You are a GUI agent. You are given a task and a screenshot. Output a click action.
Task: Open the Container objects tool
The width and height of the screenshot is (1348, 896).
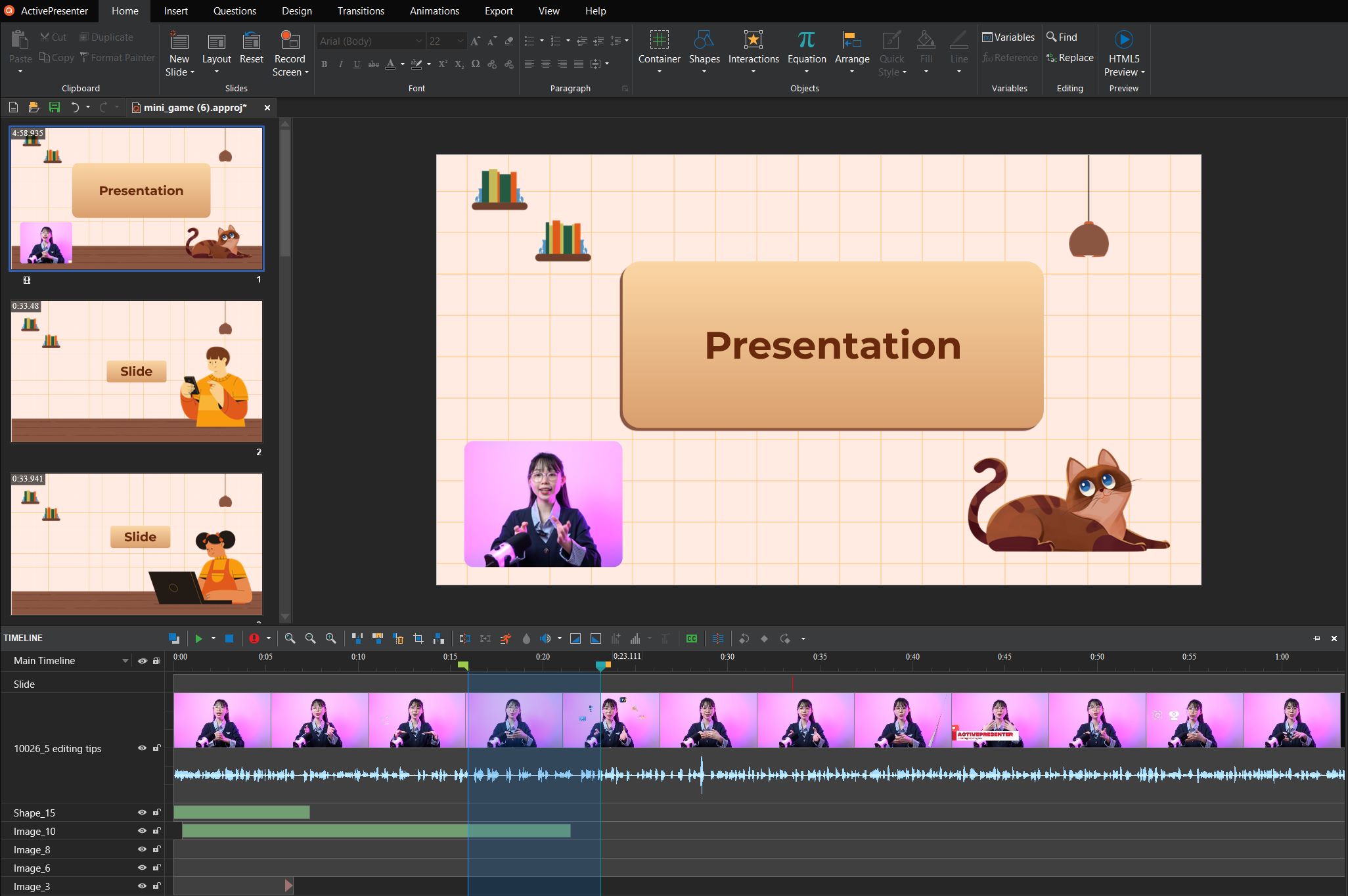pos(659,53)
